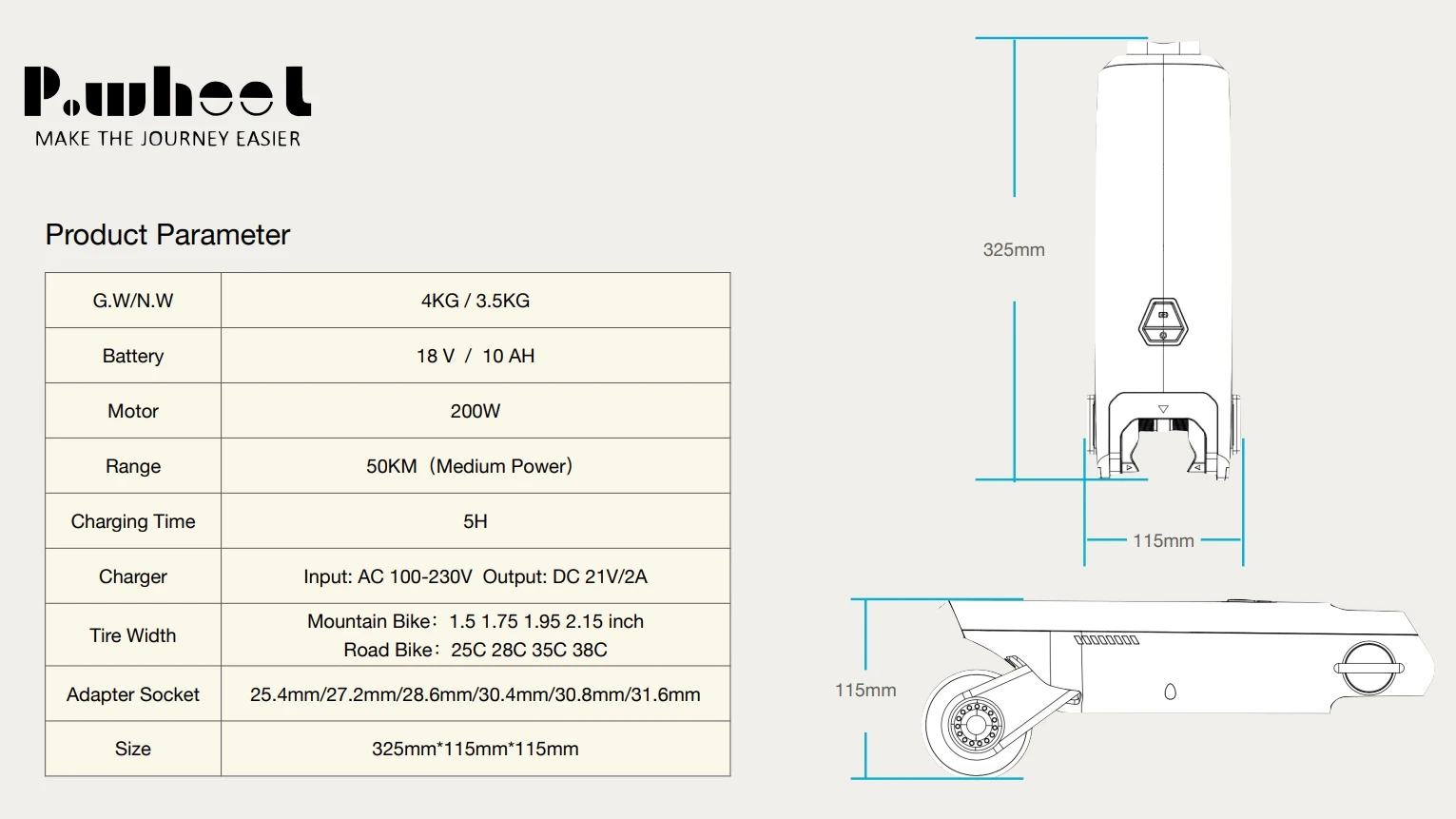
Task: Select the "Battery" row label
Action: pyautogui.click(x=133, y=356)
